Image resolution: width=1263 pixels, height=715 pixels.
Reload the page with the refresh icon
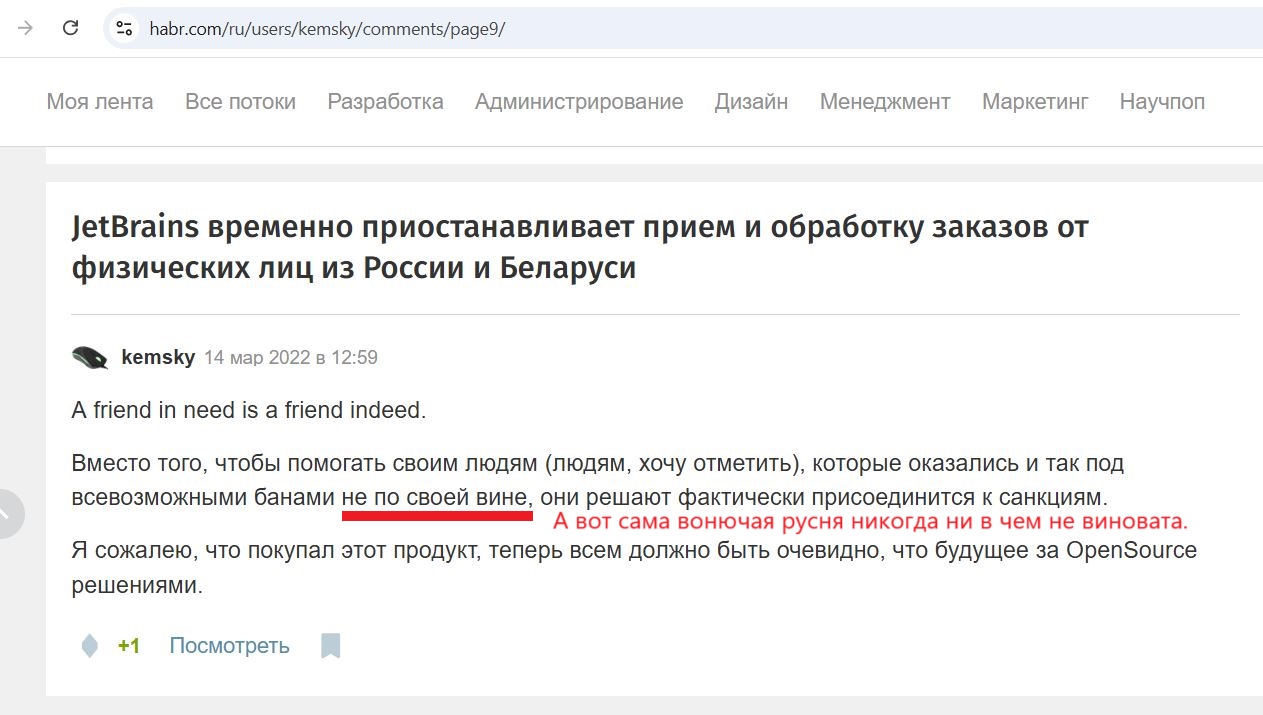coord(70,28)
